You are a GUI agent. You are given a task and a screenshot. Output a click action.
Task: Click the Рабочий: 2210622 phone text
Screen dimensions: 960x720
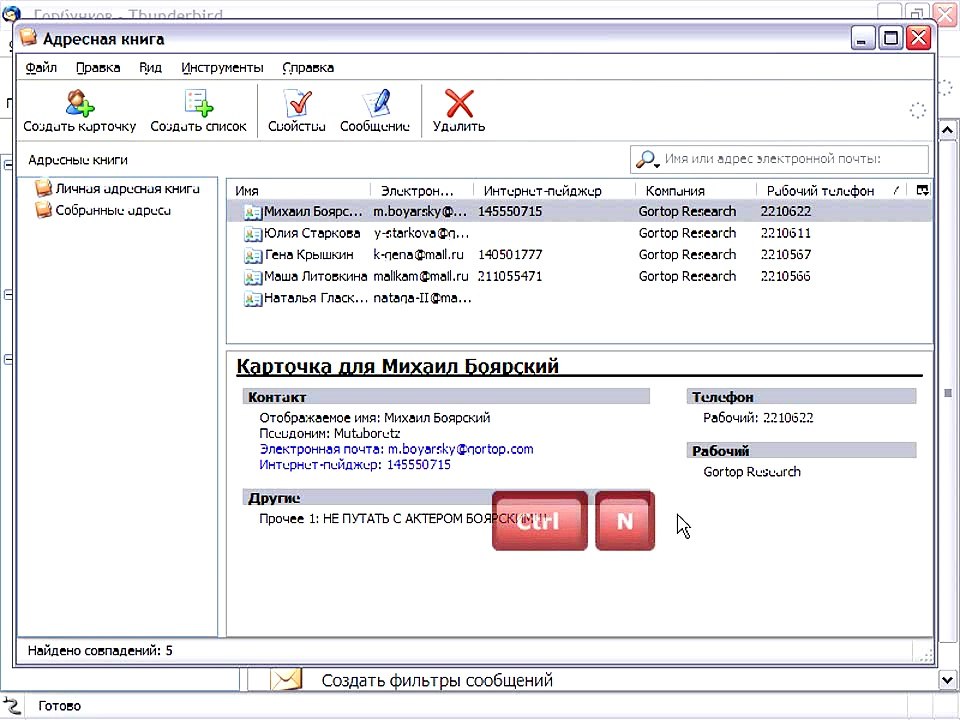coord(758,418)
